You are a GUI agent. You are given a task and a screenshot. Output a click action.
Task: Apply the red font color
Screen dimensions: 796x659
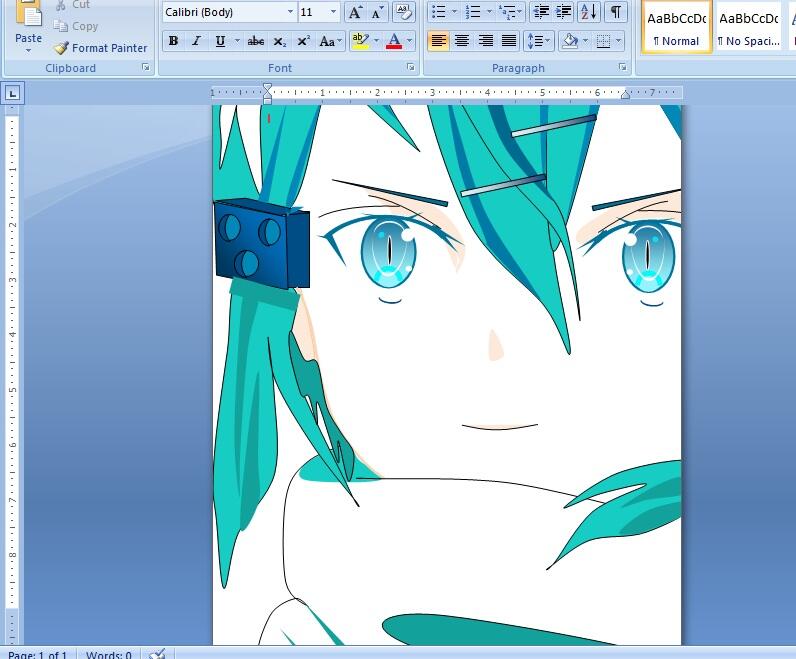coord(394,41)
